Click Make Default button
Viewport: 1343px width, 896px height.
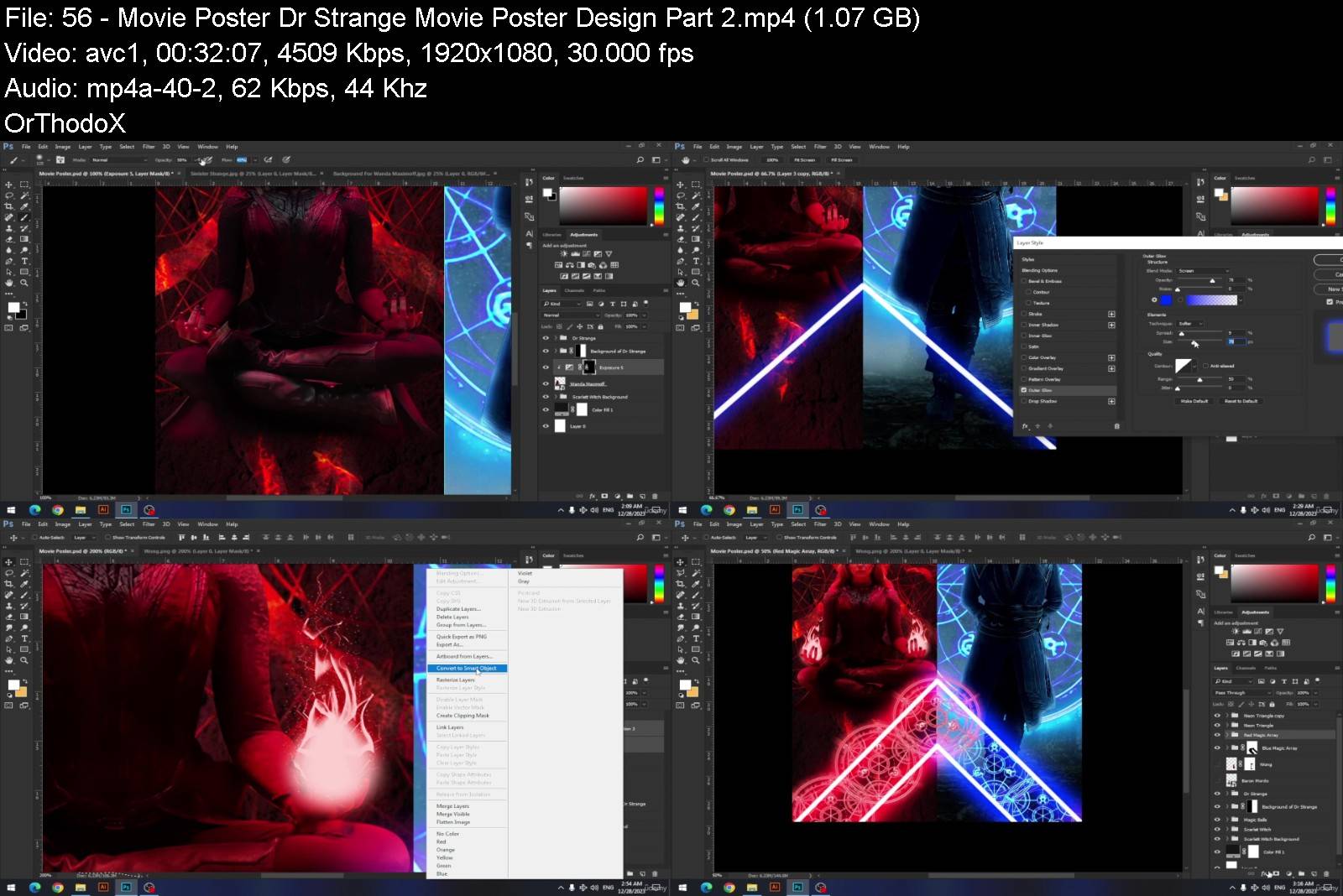pos(1194,401)
